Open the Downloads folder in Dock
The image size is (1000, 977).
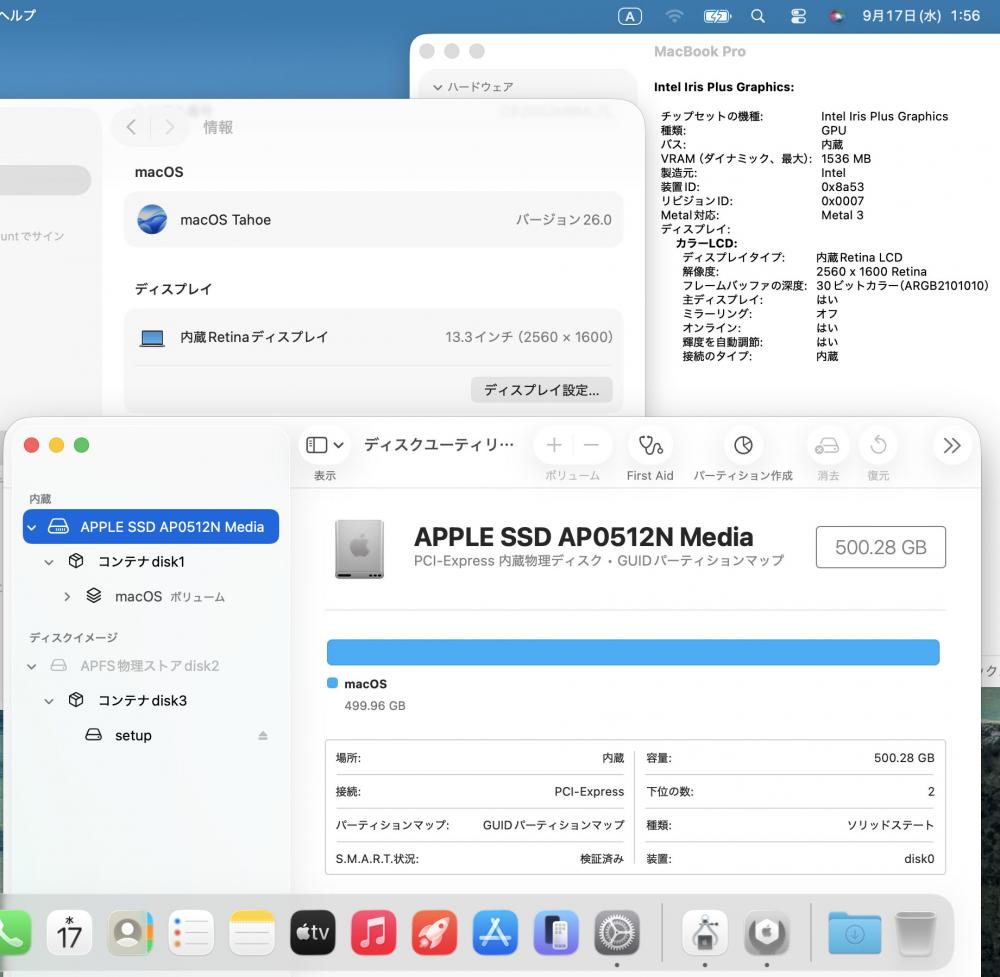point(855,932)
